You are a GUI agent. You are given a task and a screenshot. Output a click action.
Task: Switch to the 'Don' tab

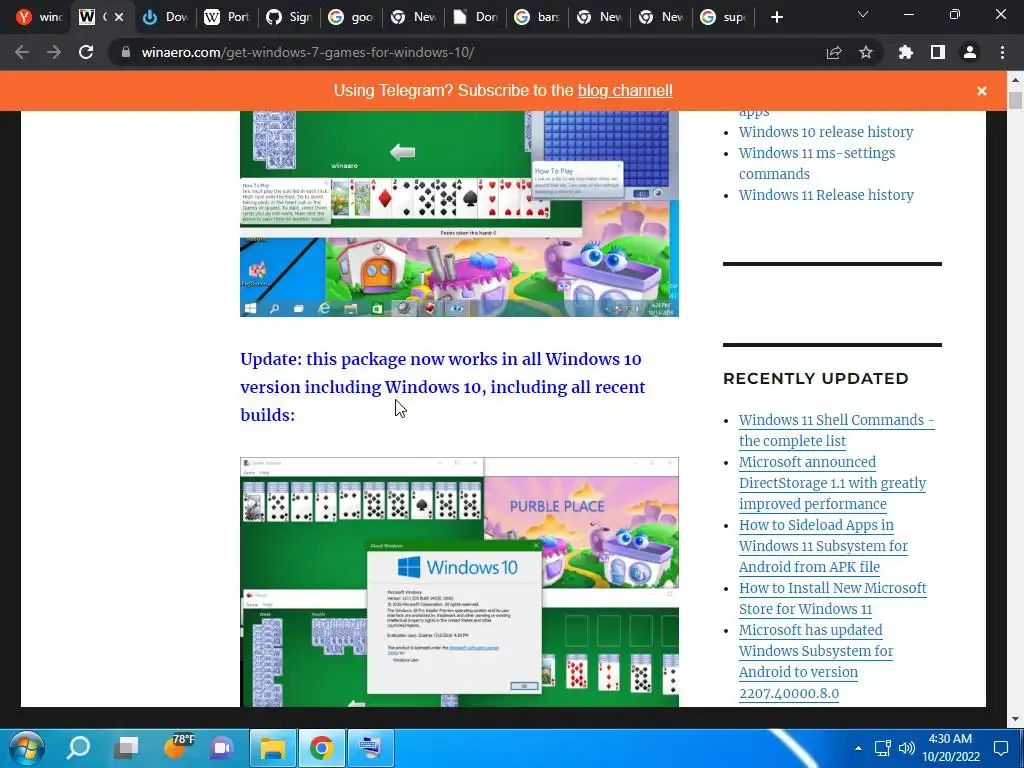[475, 17]
